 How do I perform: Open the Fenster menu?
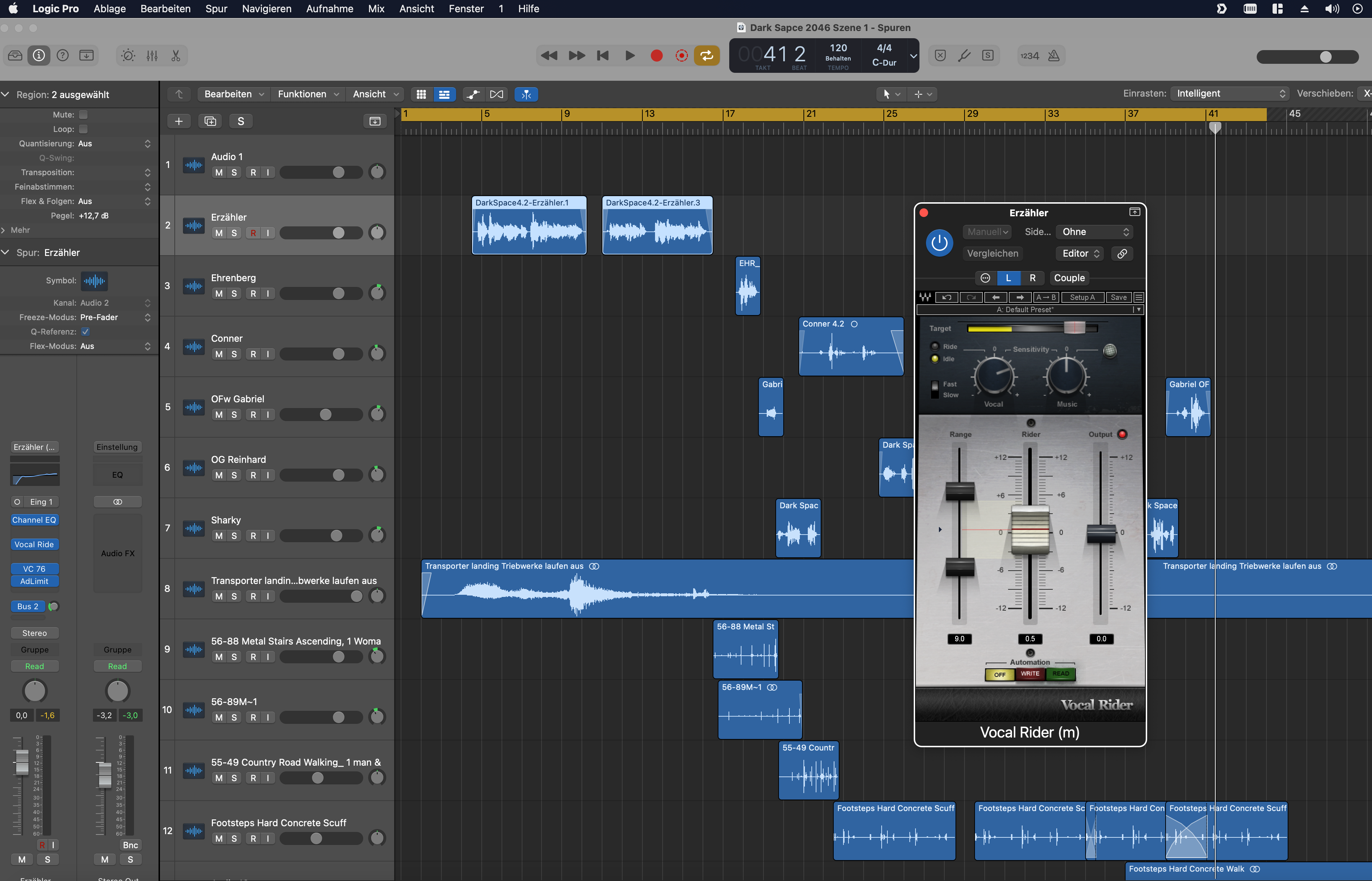(466, 9)
